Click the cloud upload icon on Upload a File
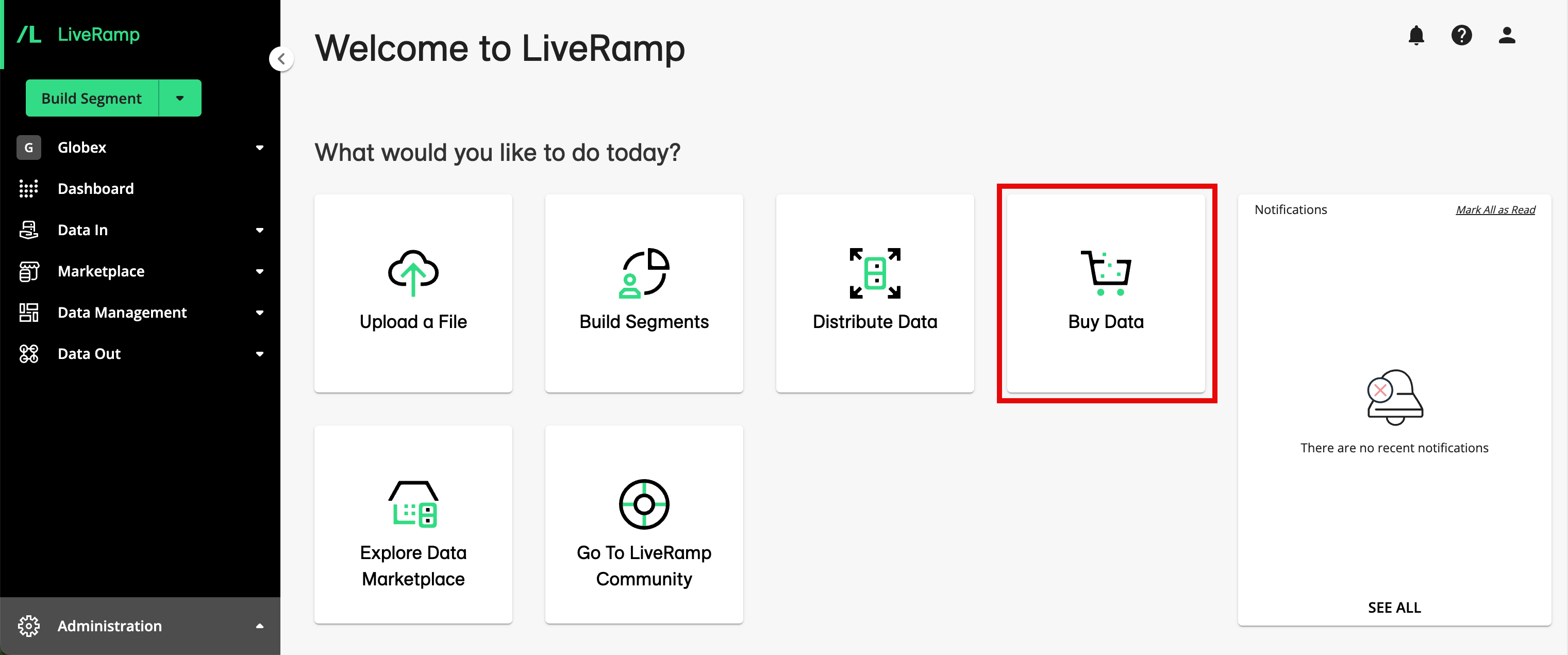1568x655 pixels. click(x=413, y=273)
